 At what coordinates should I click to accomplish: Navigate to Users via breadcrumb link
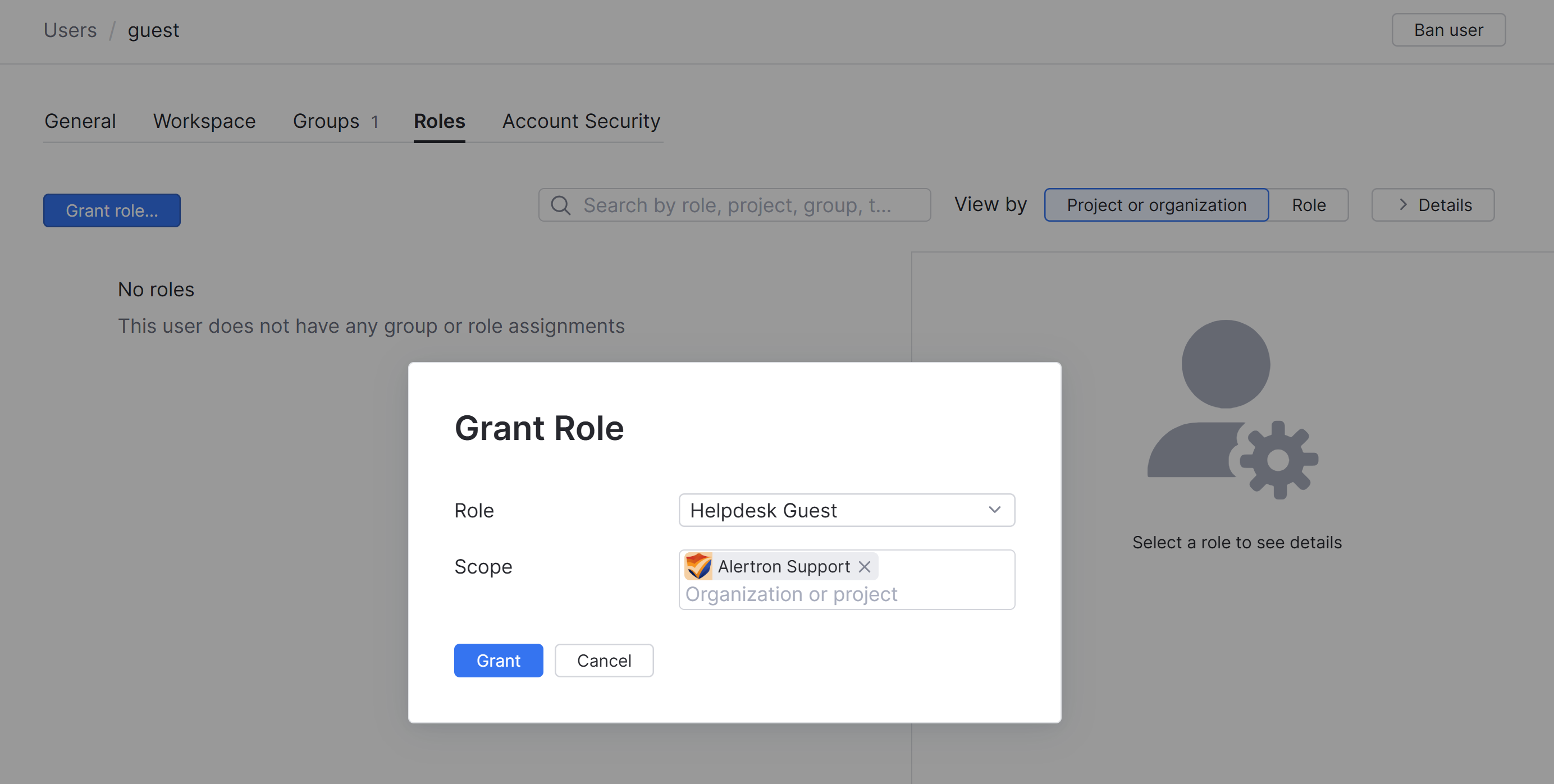[x=70, y=30]
